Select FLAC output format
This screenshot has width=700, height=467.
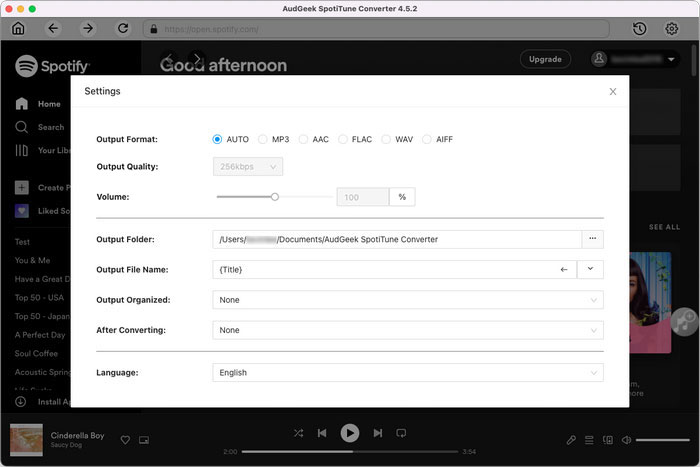click(x=342, y=139)
